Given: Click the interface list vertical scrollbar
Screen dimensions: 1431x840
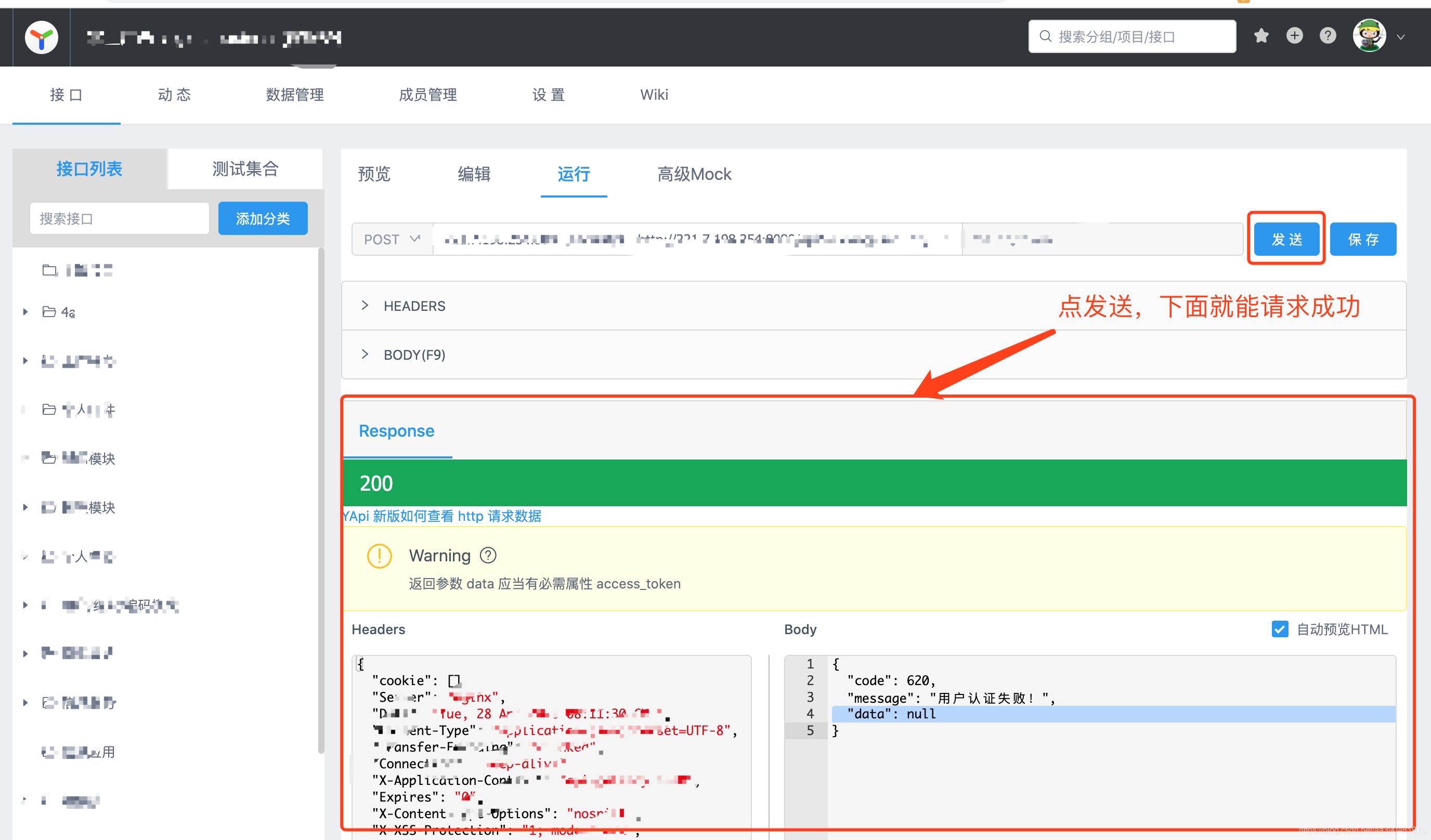Looking at the screenshot, I should point(321,500).
